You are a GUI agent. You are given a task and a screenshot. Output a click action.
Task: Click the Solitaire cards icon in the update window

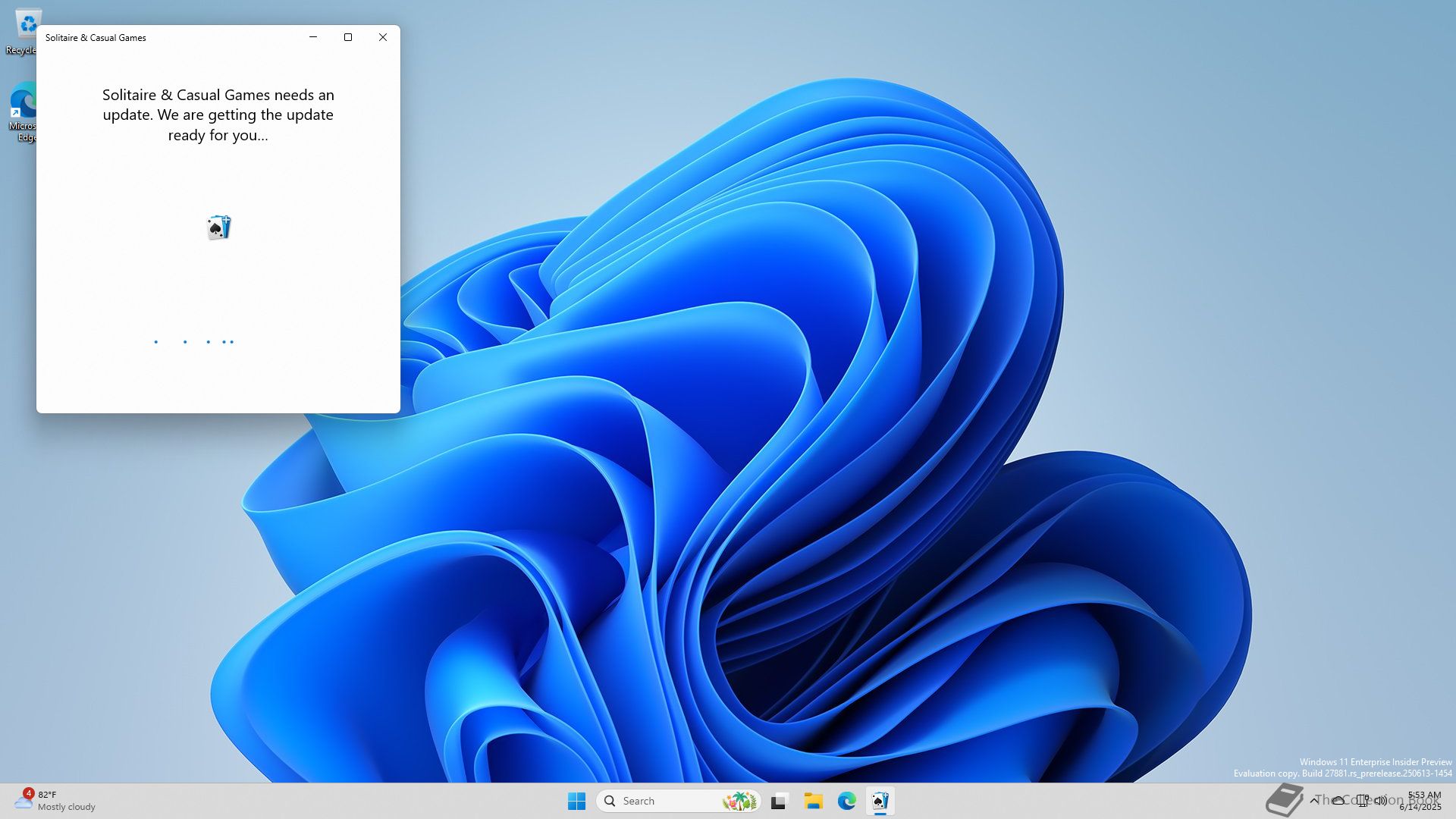pos(218,227)
